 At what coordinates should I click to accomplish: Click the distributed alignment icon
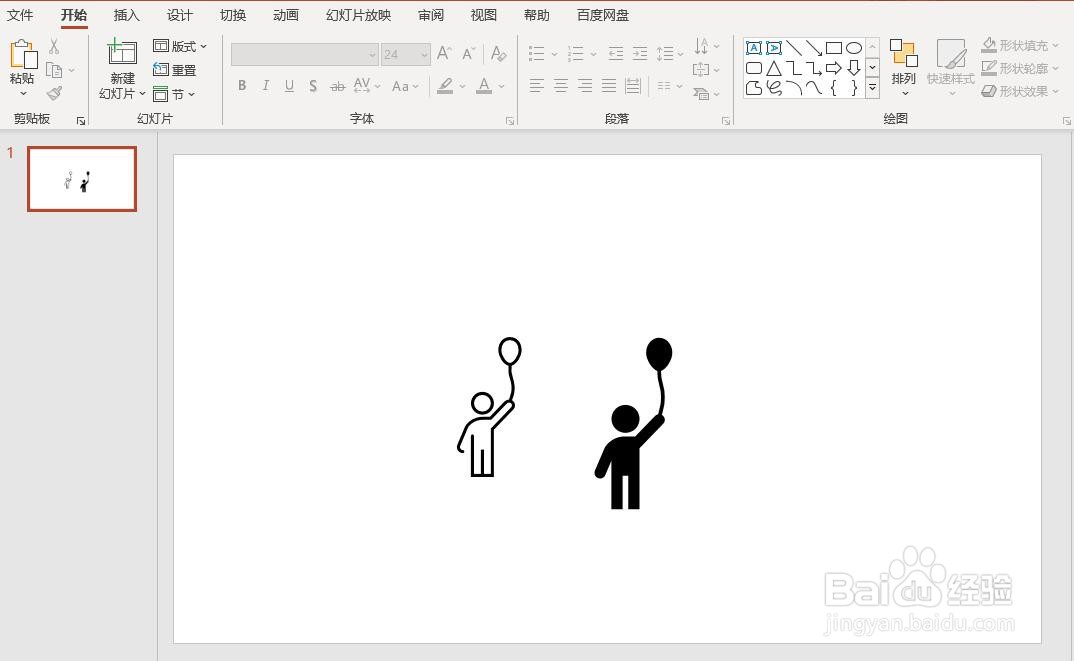click(x=633, y=86)
